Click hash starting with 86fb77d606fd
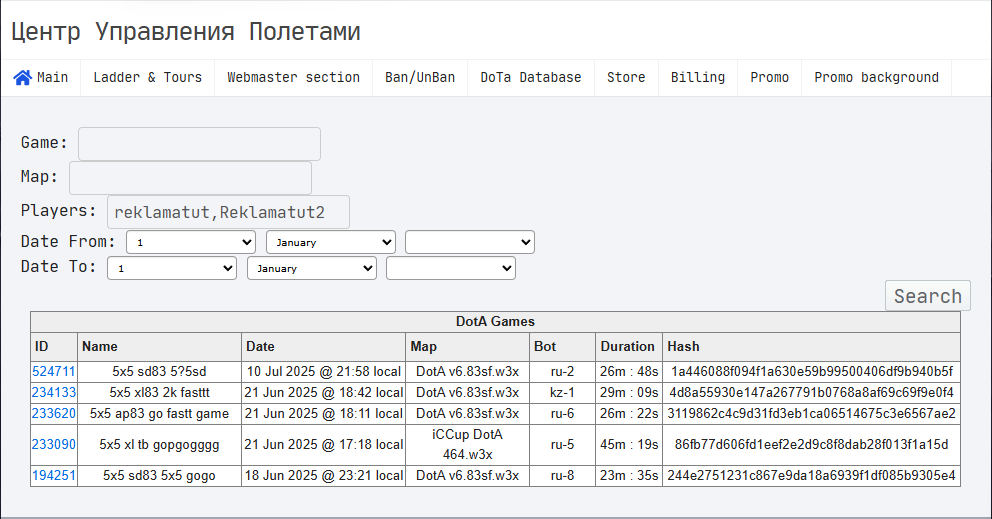 [812, 444]
